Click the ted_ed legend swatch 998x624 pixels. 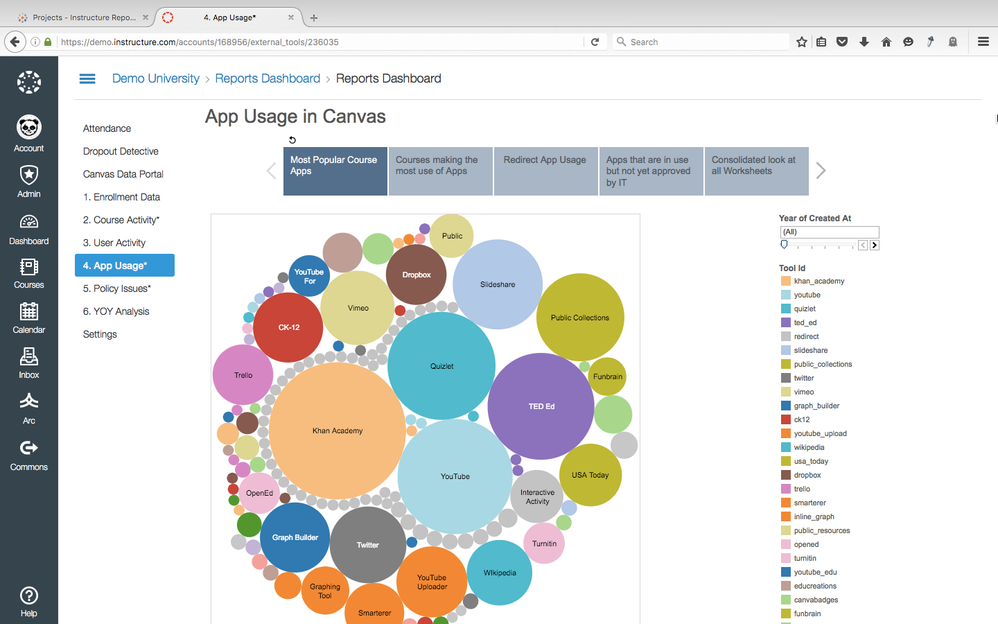786,323
